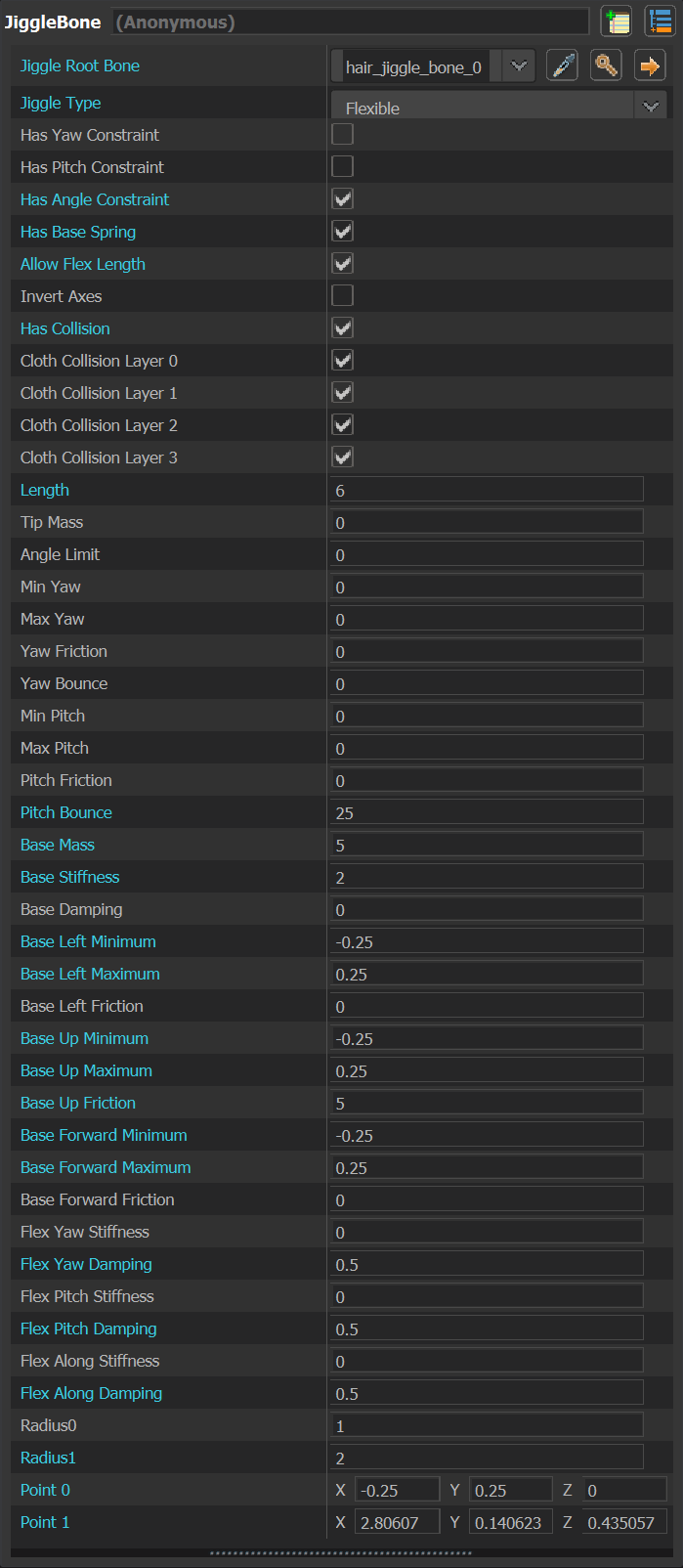683x1568 pixels.
Task: Uncheck Has Angle Constraint
Action: (x=343, y=198)
